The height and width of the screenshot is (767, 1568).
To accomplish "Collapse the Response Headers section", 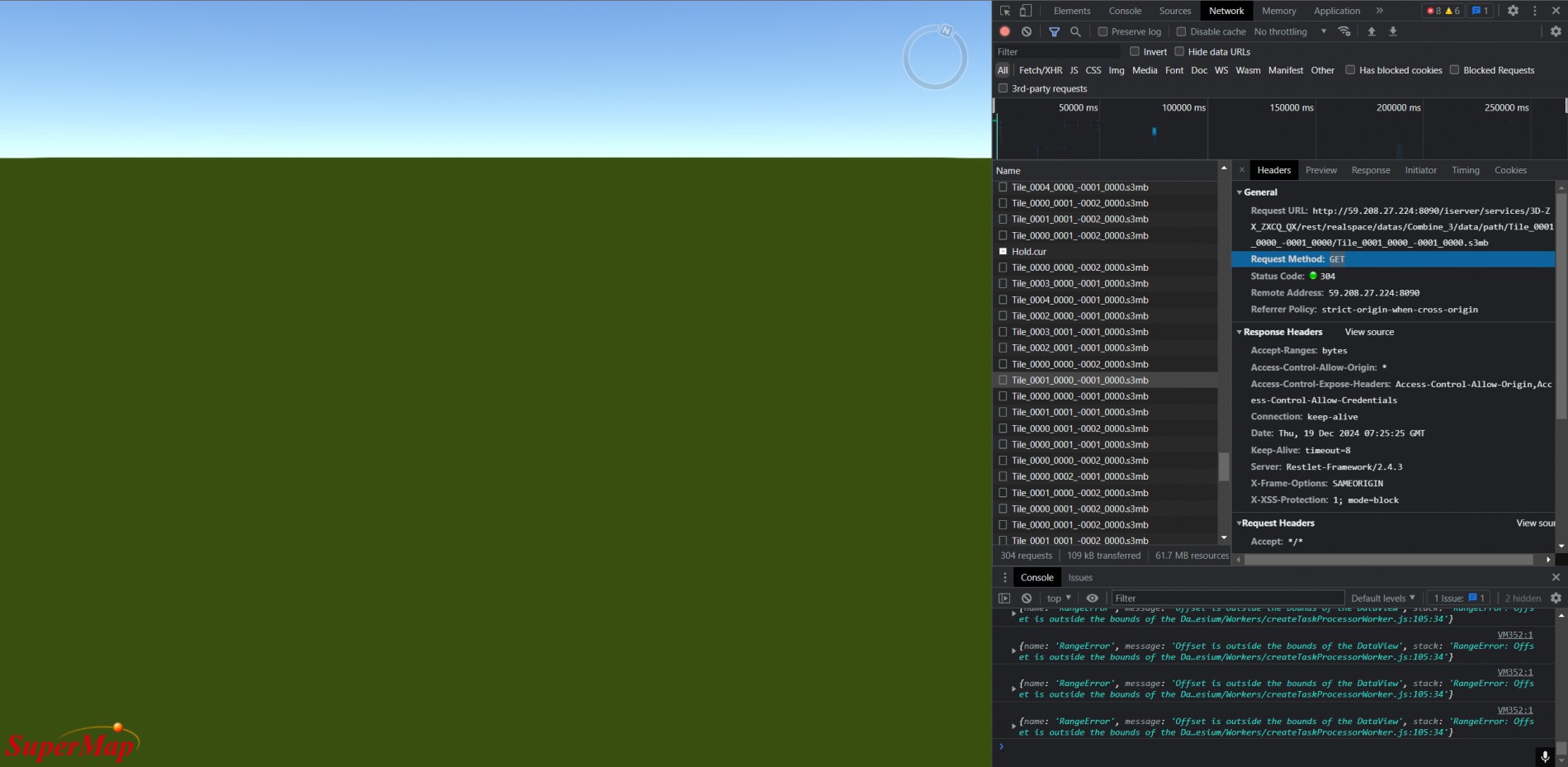I will click(x=1239, y=332).
